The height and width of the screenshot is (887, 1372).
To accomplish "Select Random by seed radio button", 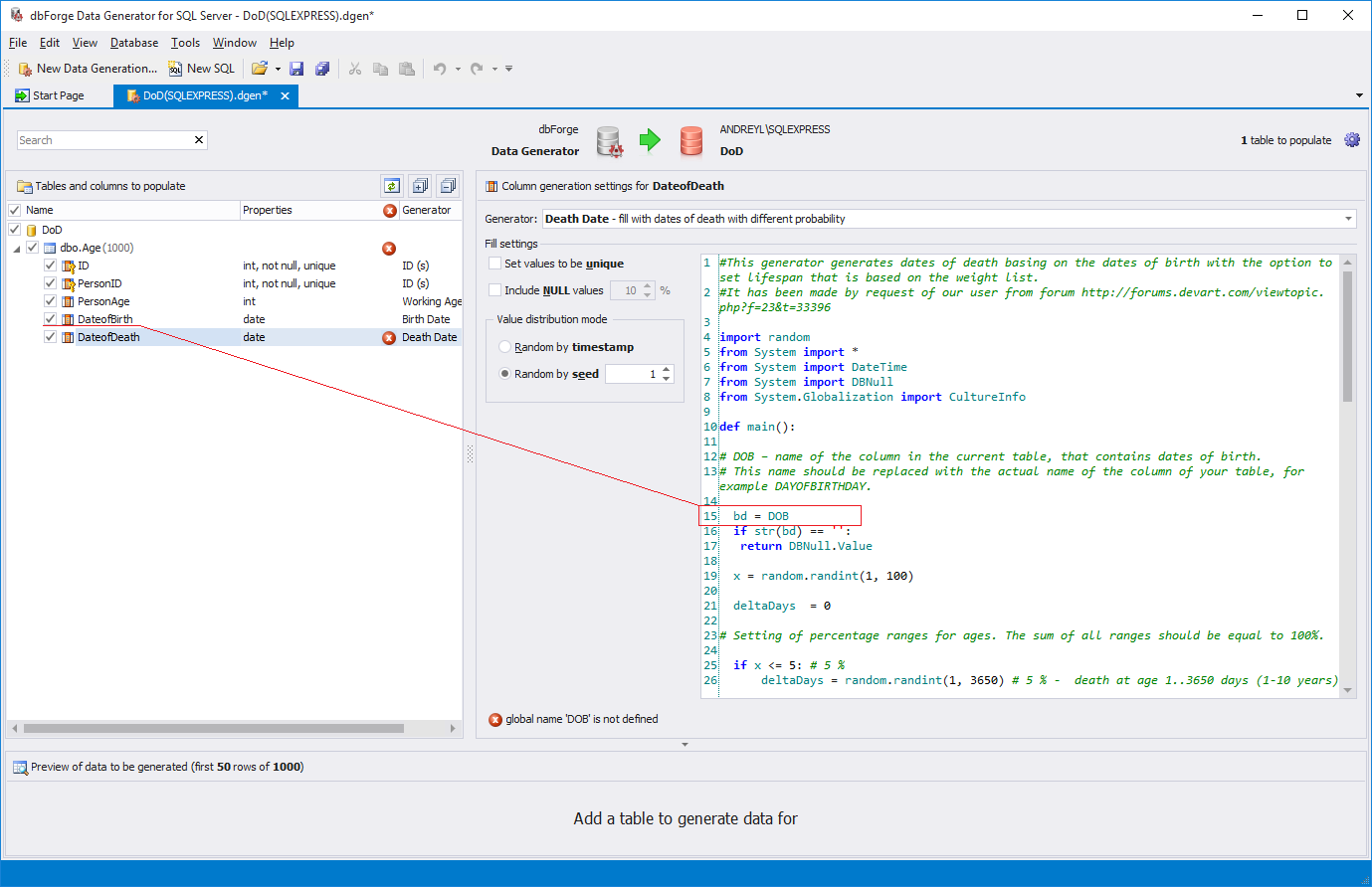I will [504, 374].
